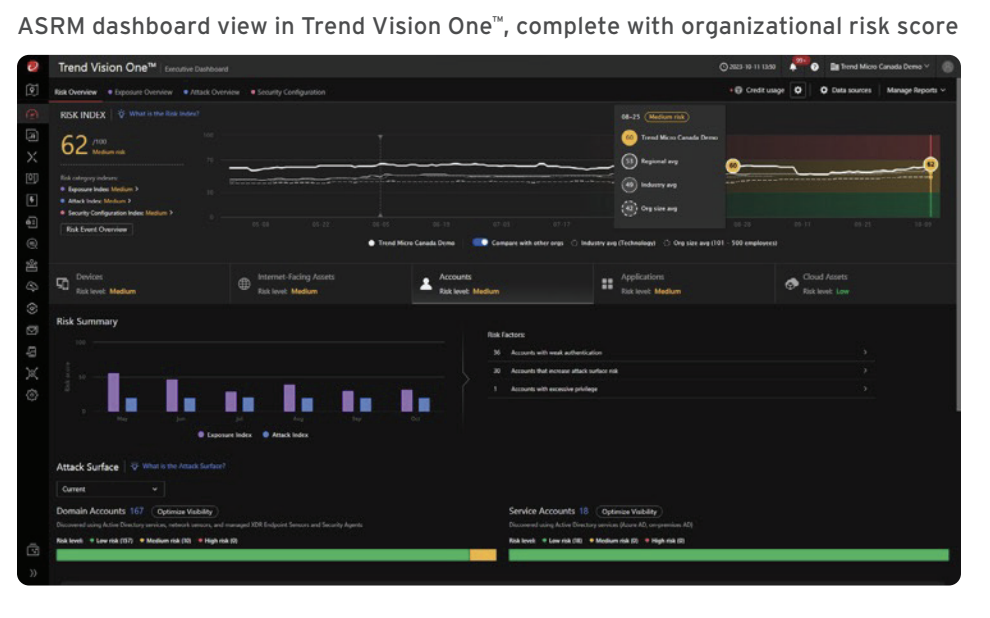Toggle Trend Micro Canada Demo chart legend
This screenshot has height=618, width=990.
coord(412,243)
